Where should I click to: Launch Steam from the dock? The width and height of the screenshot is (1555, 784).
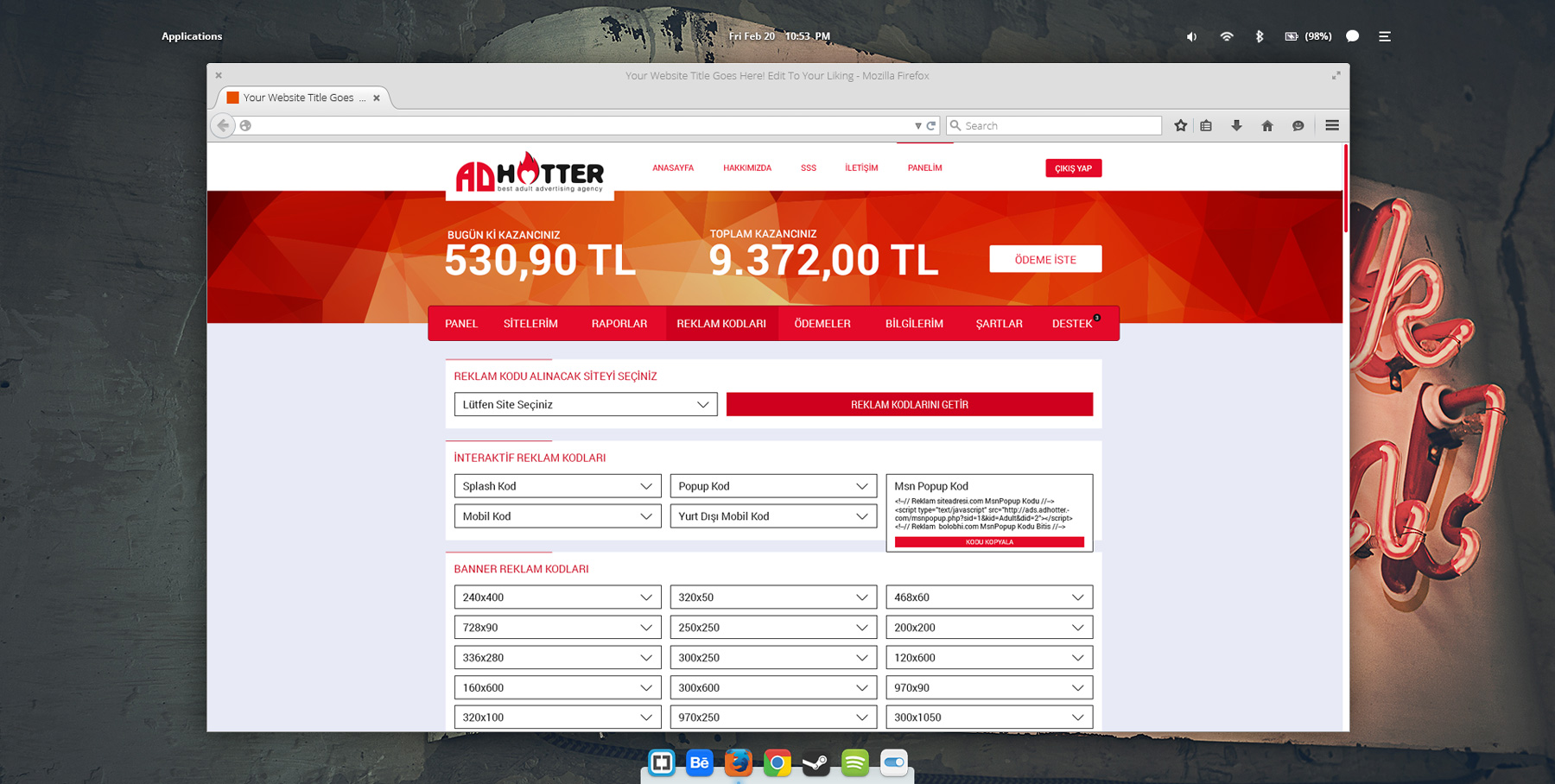[x=816, y=762]
